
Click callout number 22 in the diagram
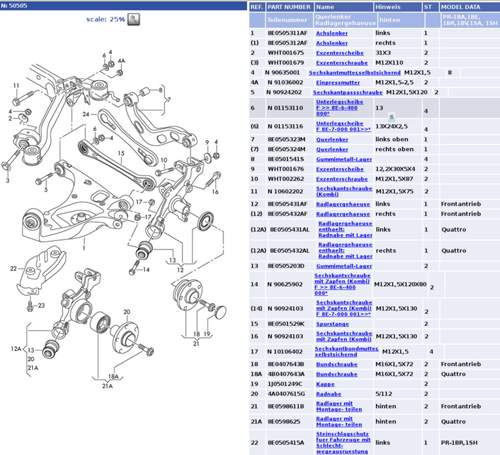tap(13, 269)
